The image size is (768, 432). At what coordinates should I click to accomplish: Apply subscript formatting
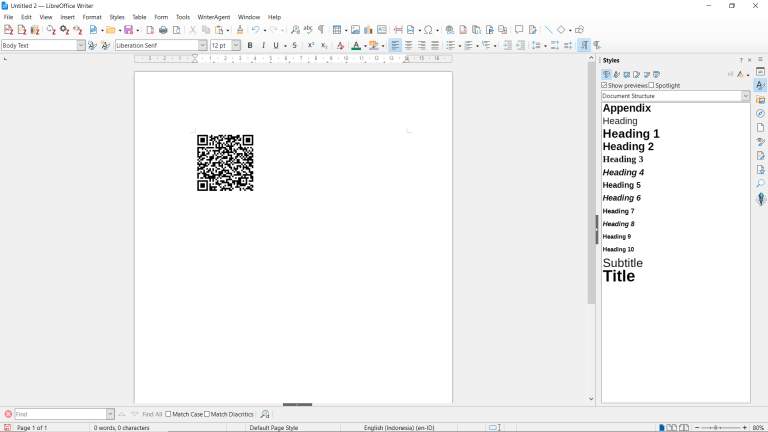click(324, 45)
